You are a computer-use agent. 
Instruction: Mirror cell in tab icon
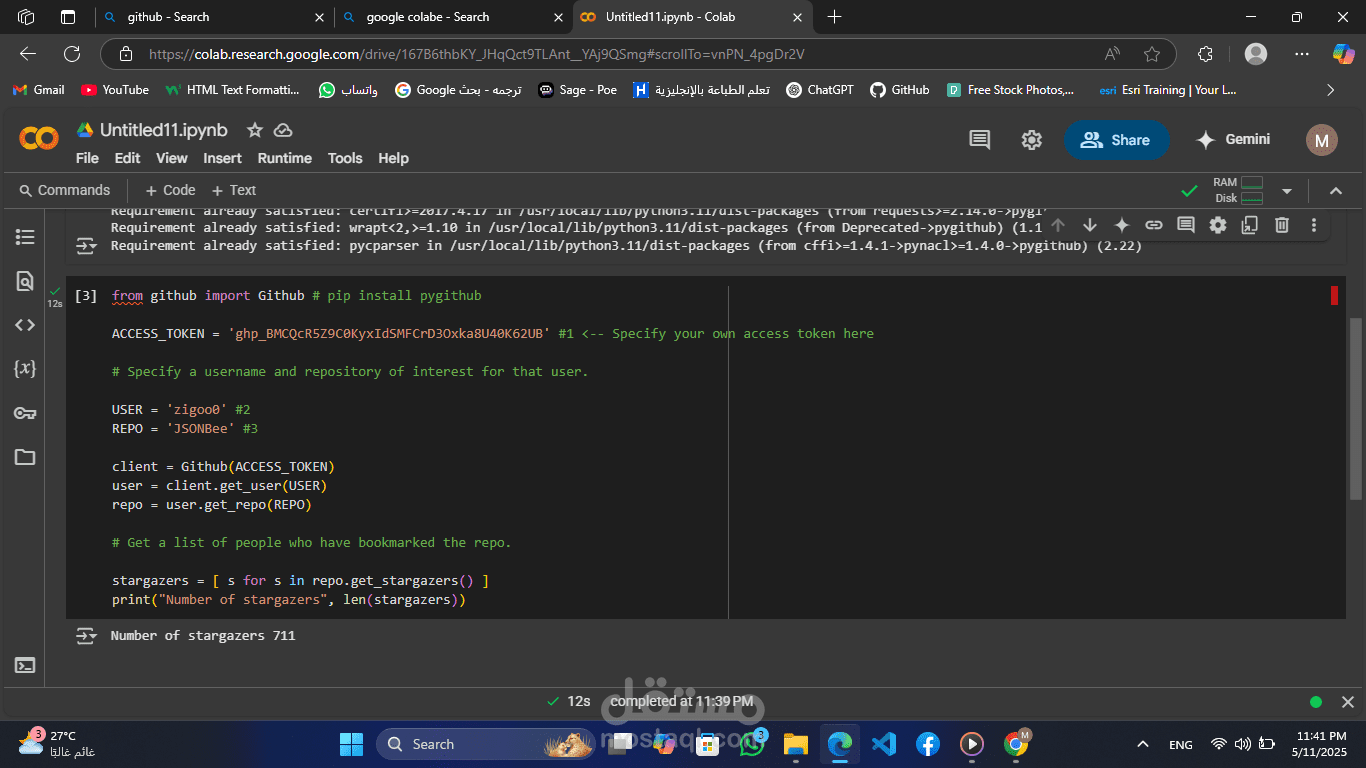click(x=1250, y=225)
